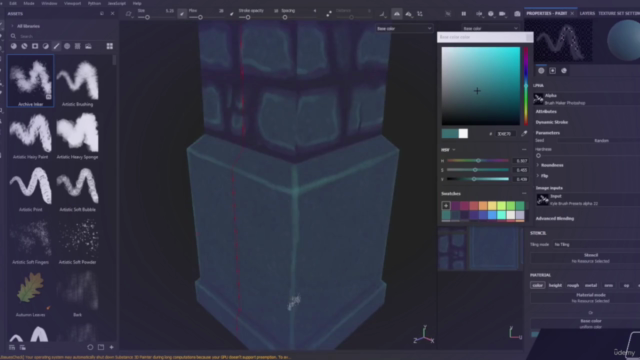Open the Swatches options menu

[x=524, y=193]
